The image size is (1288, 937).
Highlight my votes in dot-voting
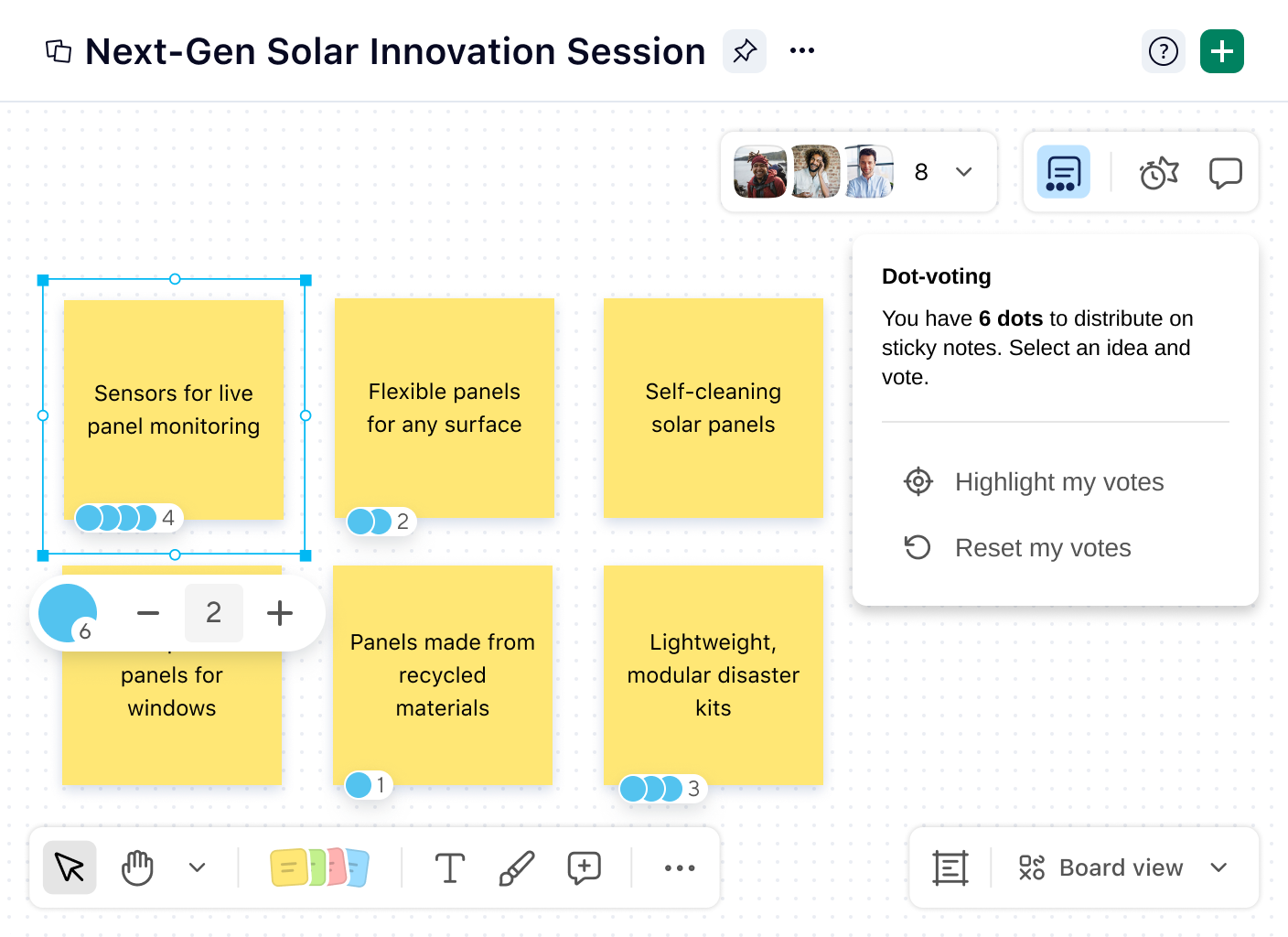tap(1058, 481)
